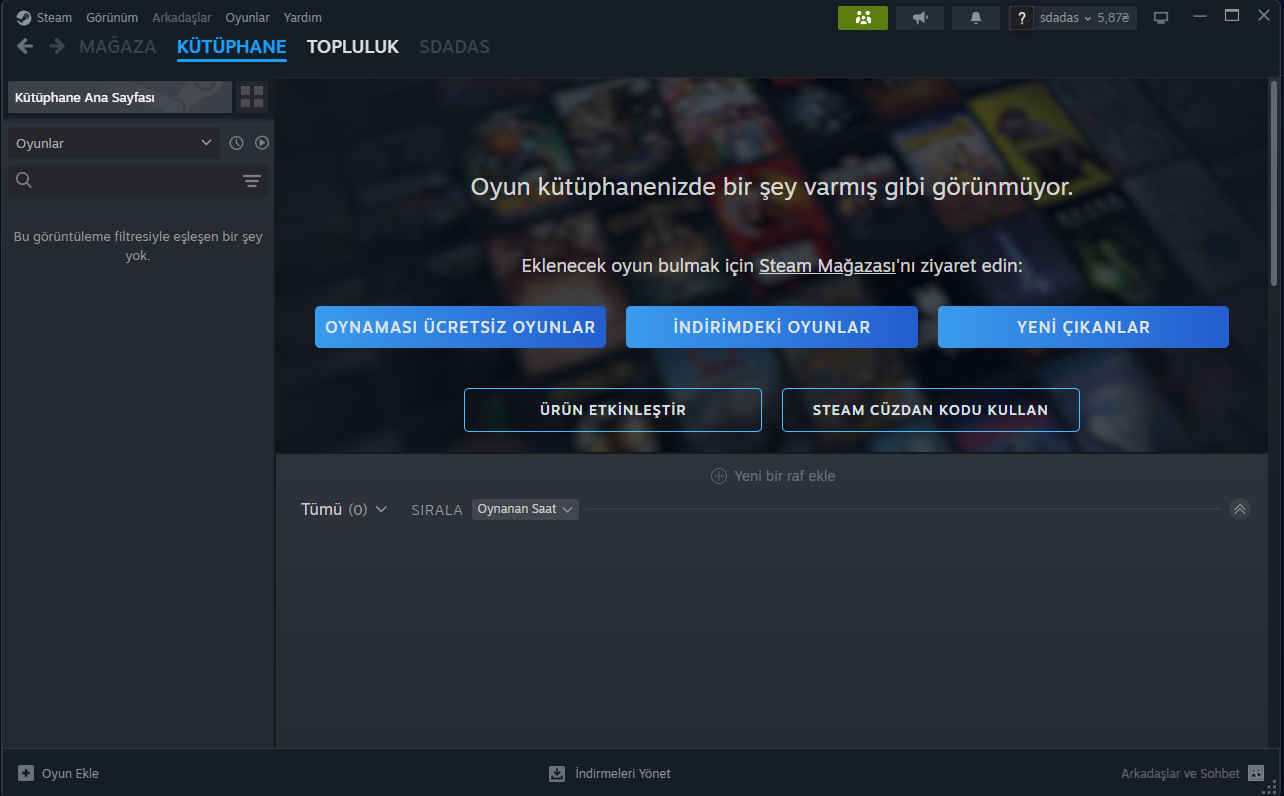Collapse the shelf with the double-chevron icon

1240,510
